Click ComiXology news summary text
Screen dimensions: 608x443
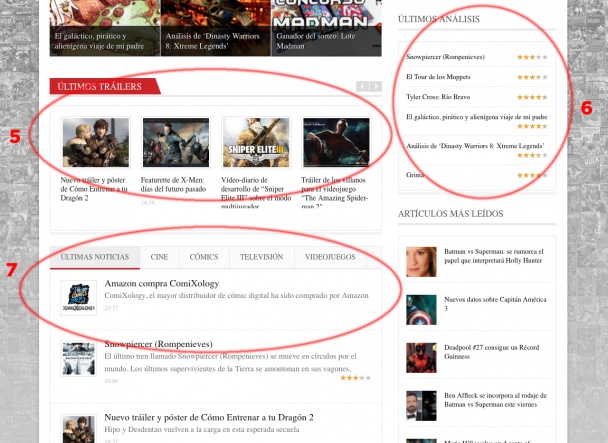(x=236, y=296)
